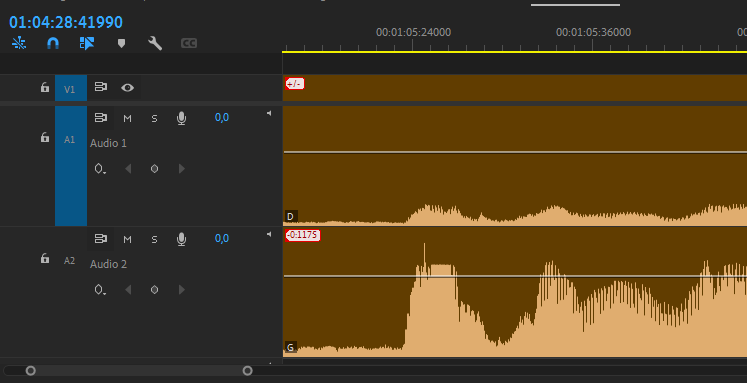
Task: Toggle Linked Selection icon
Action: [x=87, y=43]
